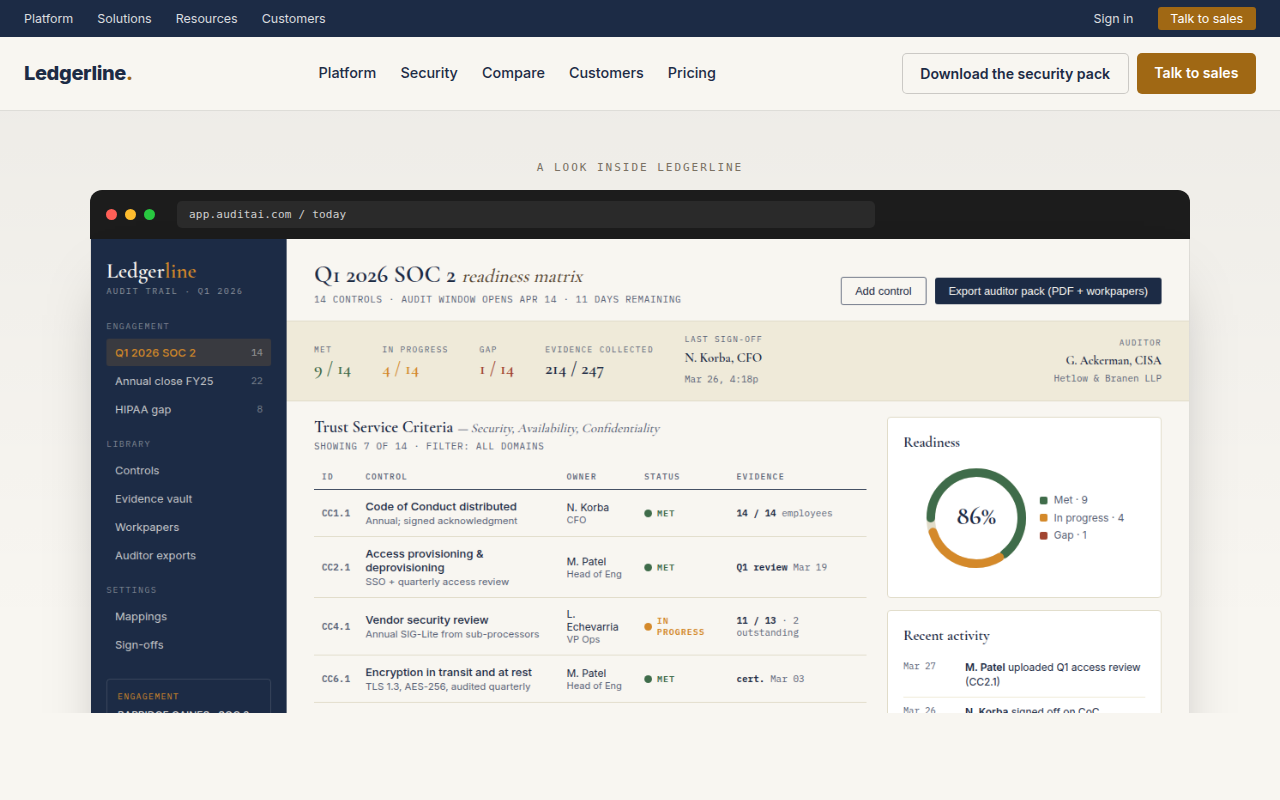The width and height of the screenshot is (1280, 800).
Task: Click Export auditor pack (PDF + workpapers)
Action: coord(1048,291)
